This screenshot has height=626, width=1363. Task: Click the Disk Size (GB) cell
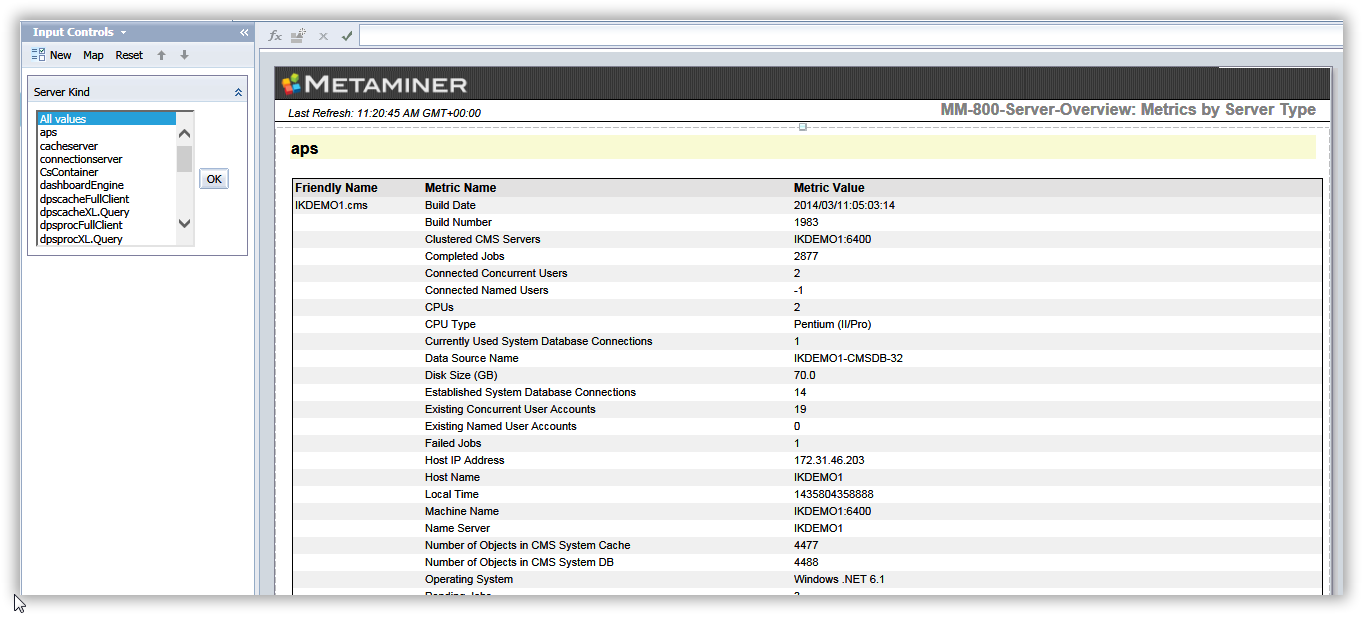pyautogui.click(x=461, y=375)
